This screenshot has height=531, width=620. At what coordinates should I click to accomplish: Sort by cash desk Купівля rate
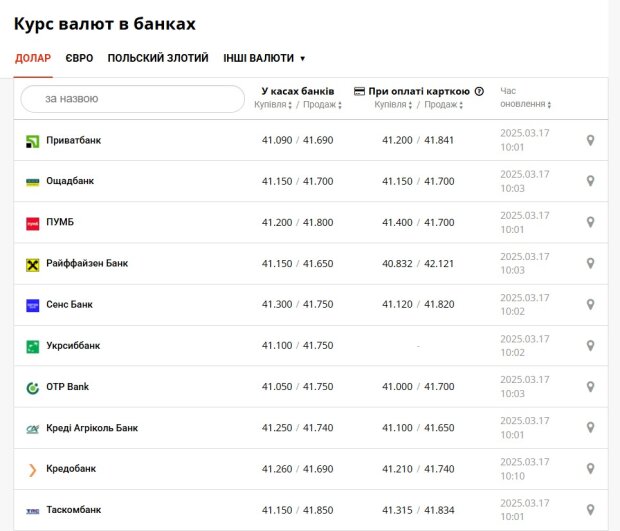273,105
